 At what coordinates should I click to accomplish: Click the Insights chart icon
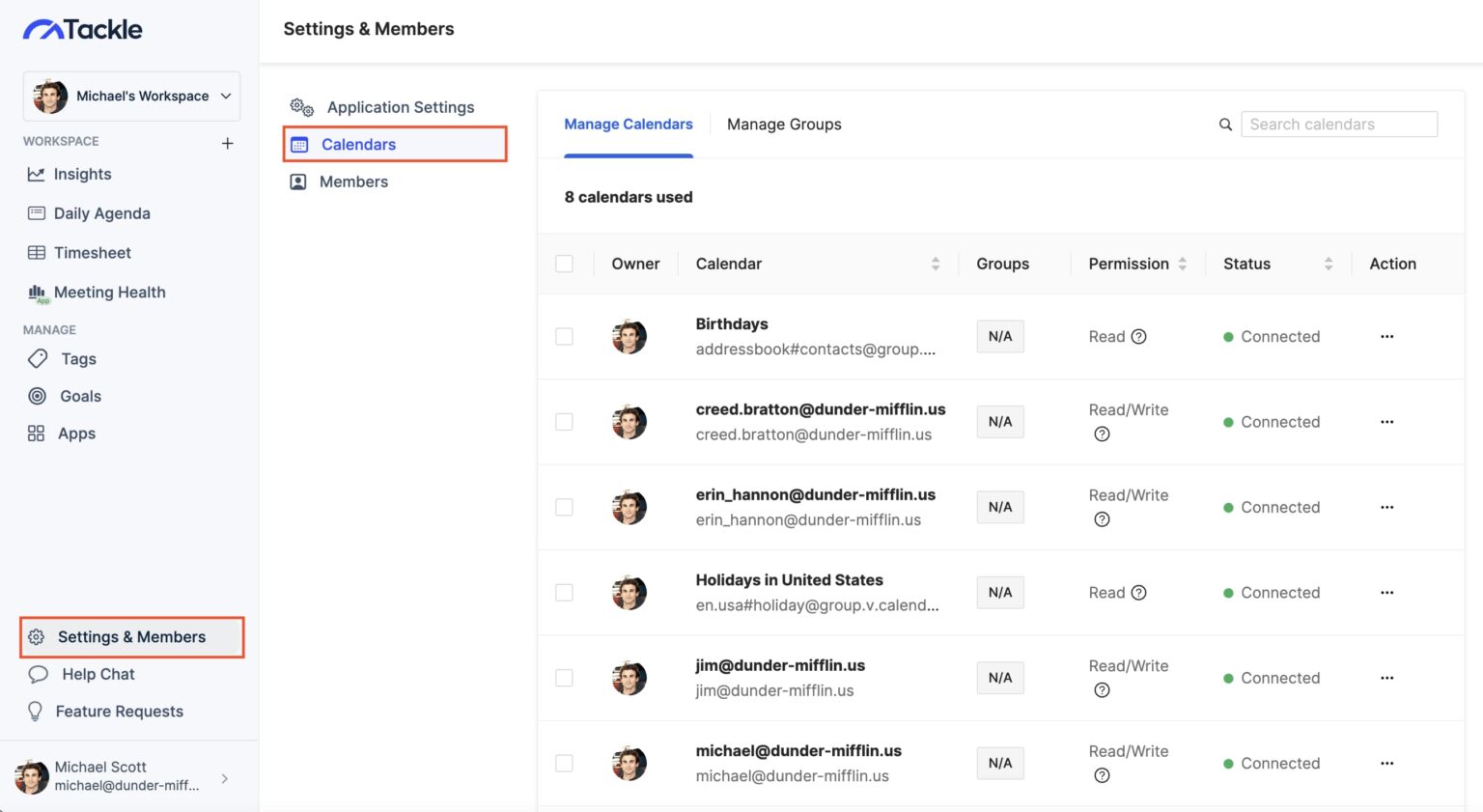tap(37, 175)
